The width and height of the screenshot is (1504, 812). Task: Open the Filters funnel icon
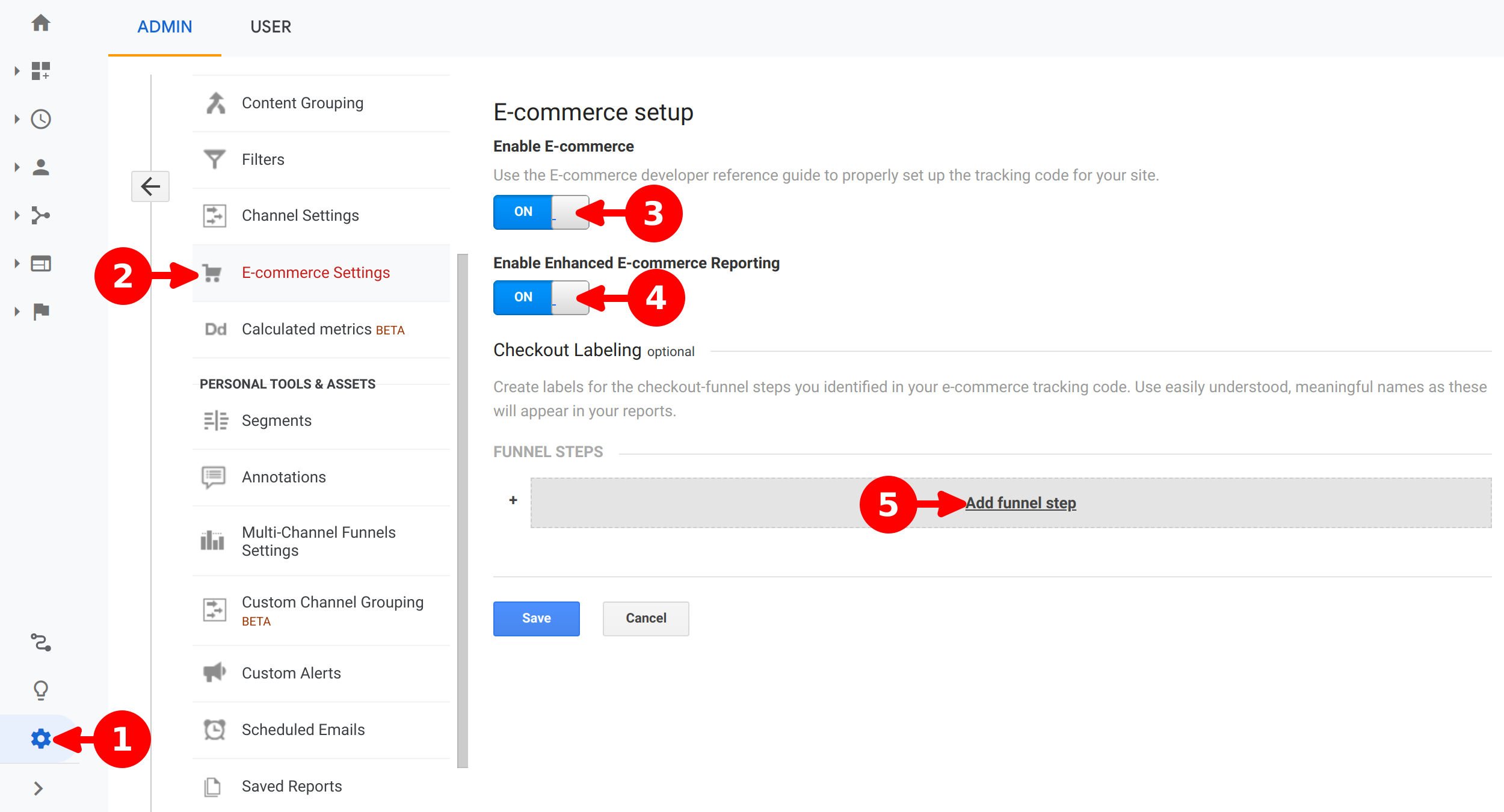215,159
